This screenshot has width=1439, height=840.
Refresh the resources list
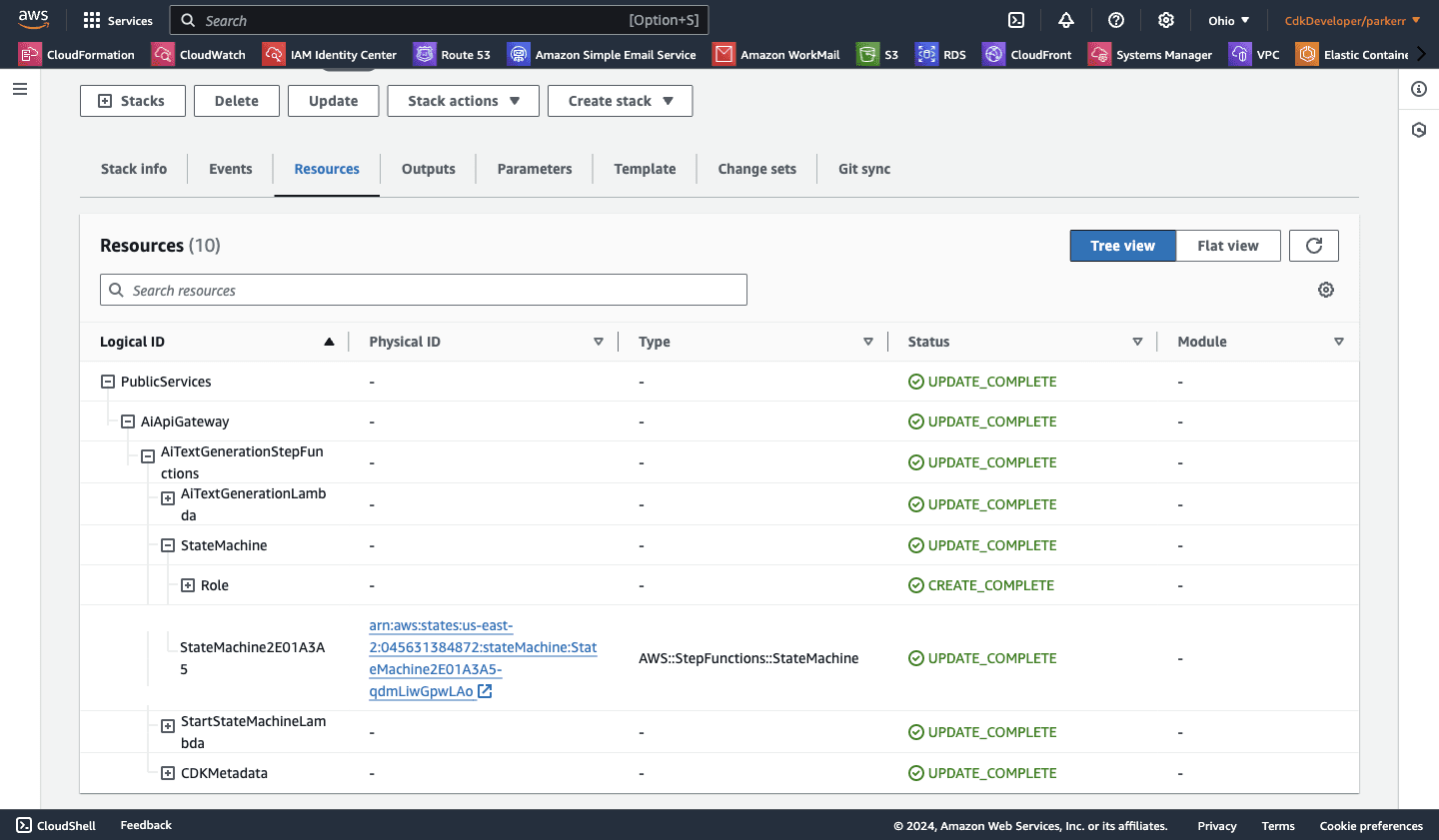tap(1314, 246)
